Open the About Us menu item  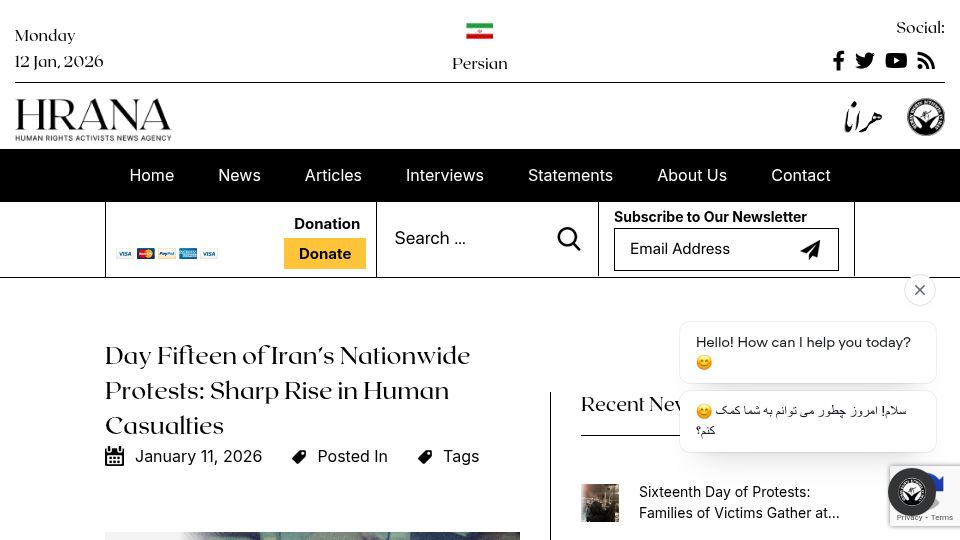pyautogui.click(x=692, y=175)
